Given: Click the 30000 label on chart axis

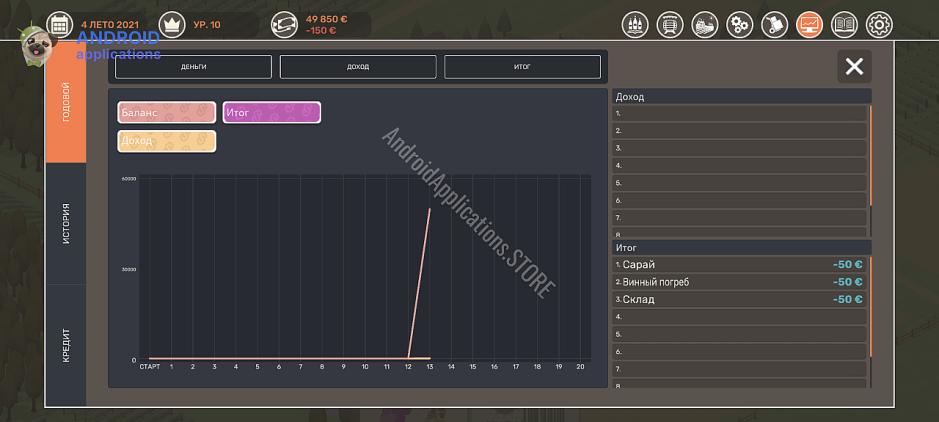Looking at the screenshot, I should pyautogui.click(x=129, y=269).
